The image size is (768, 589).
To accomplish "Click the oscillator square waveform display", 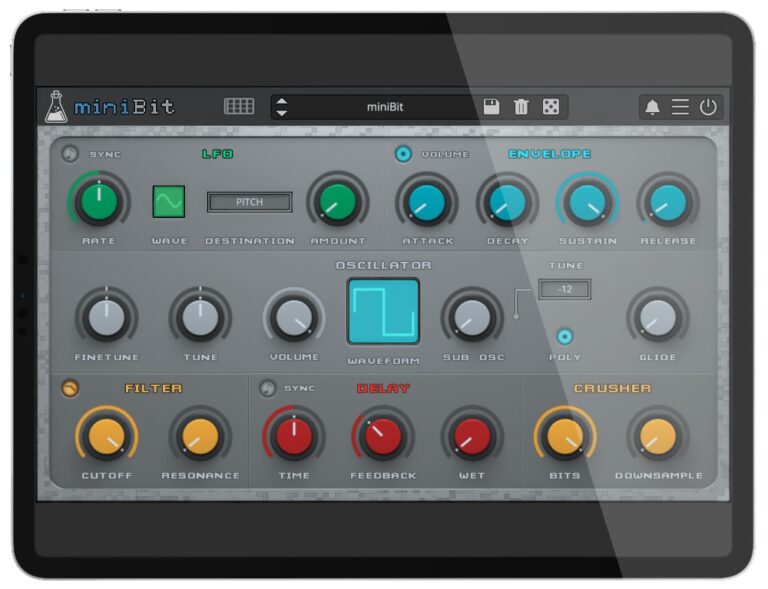I will [x=384, y=311].
